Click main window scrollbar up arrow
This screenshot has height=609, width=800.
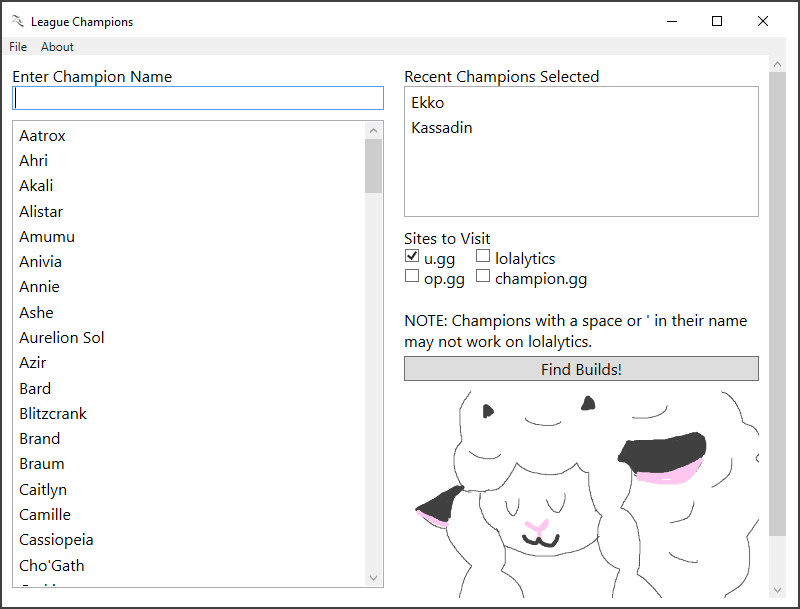777,64
